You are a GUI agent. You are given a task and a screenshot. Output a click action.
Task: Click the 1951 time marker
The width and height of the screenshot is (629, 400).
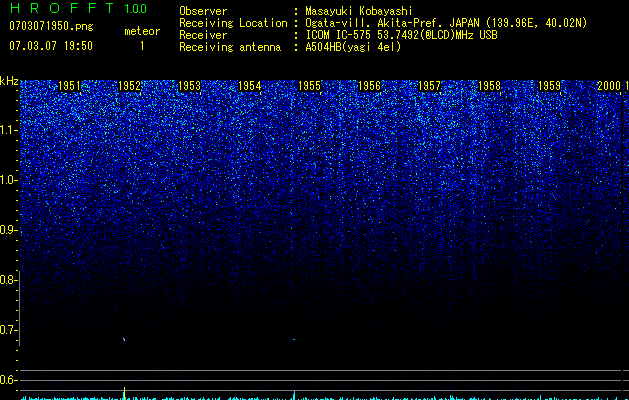coord(69,86)
